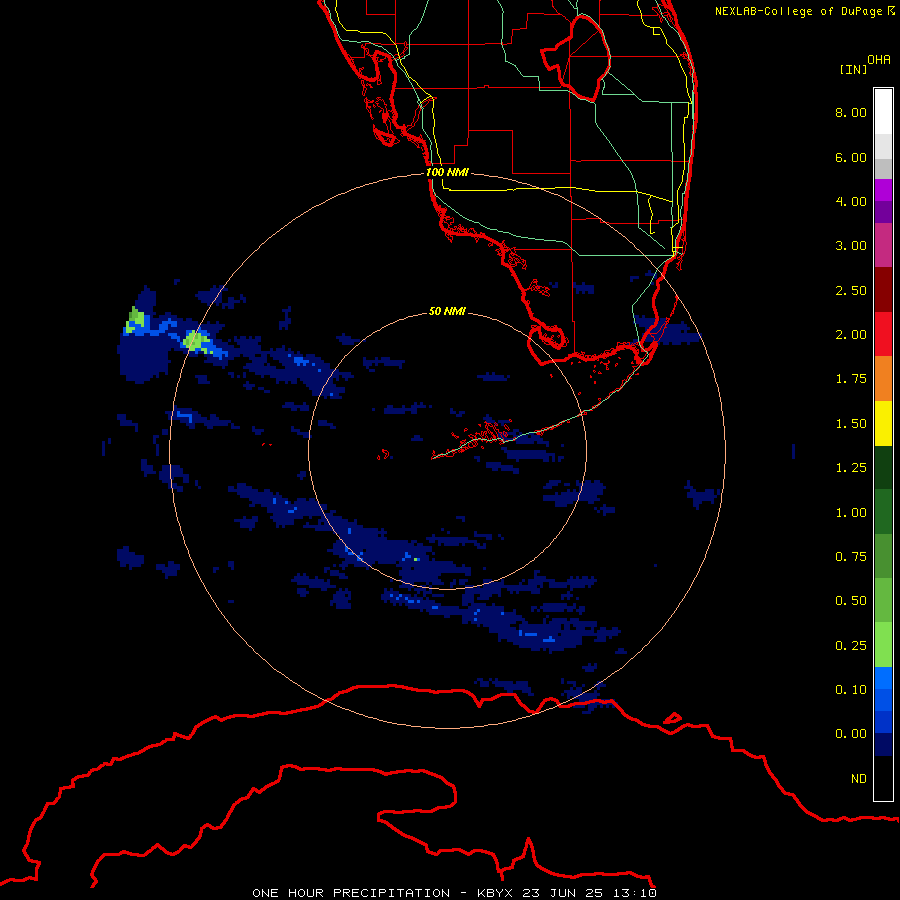Select the 1.25 scale value

tap(851, 468)
